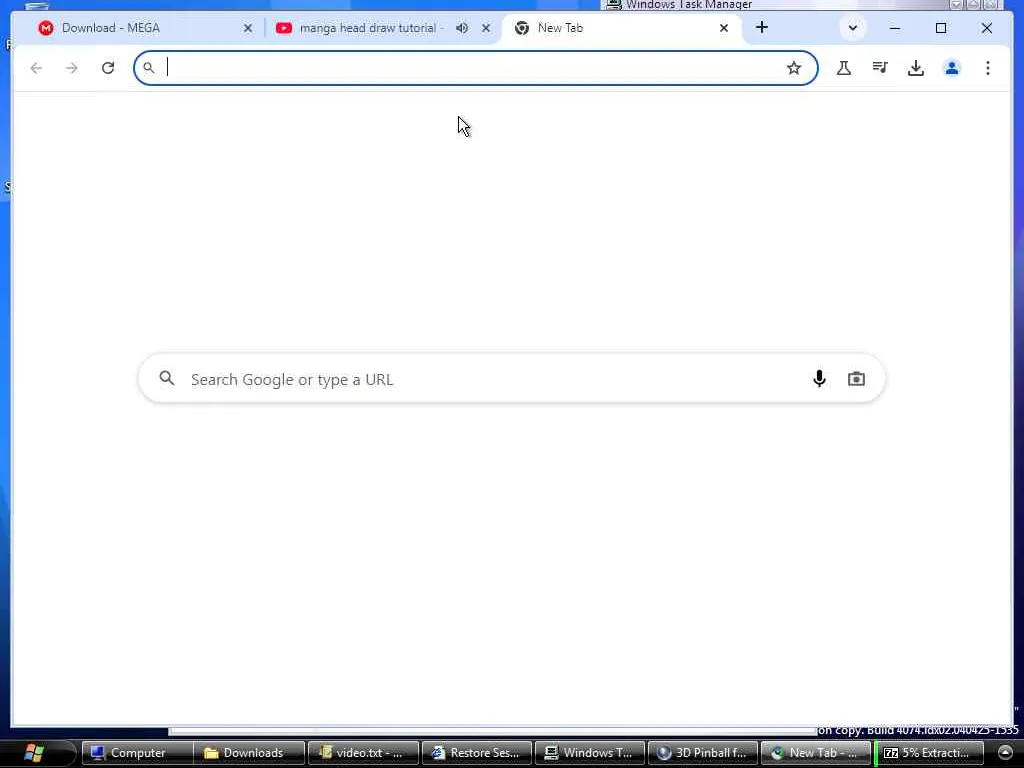Viewport: 1024px width, 768px height.
Task: Switch to the Downloads folder taskbar button
Action: [x=250, y=753]
